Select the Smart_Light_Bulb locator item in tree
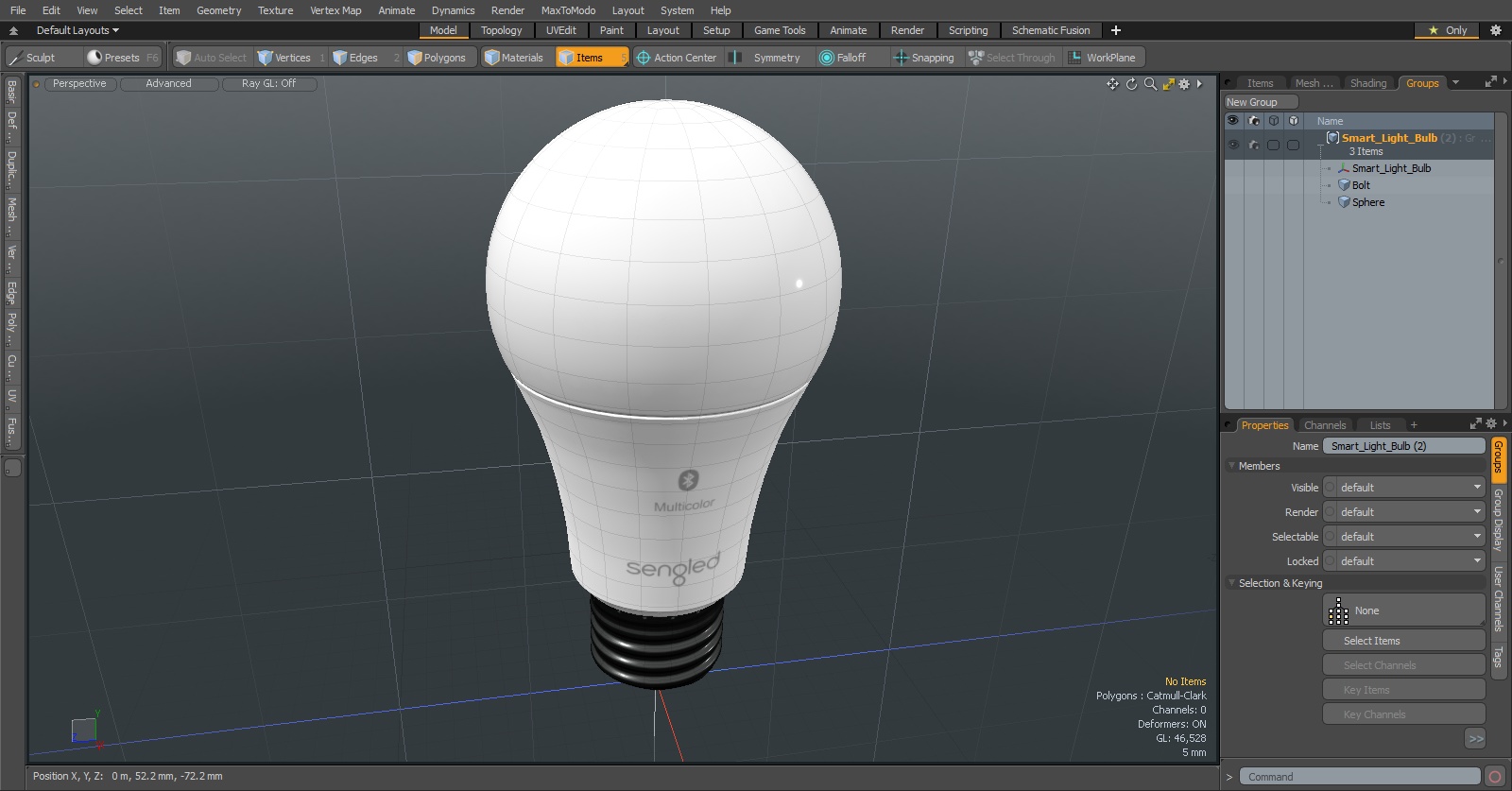This screenshot has width=1512, height=791. (x=1391, y=168)
